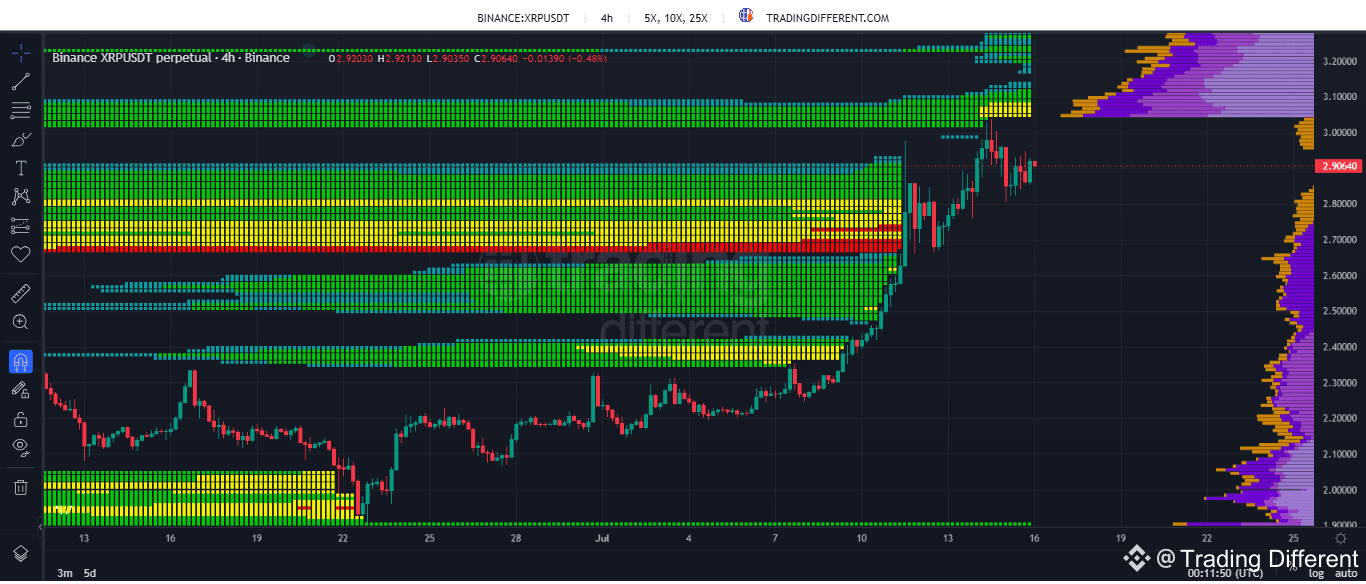This screenshot has width=1366, height=584.
Task: Select the XABCD pattern tool
Action: point(20,196)
